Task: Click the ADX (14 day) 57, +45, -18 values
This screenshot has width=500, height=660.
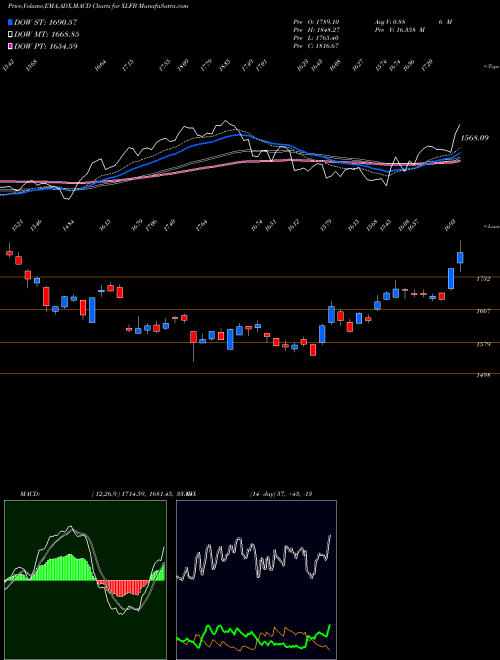Action: pyautogui.click(x=281, y=494)
